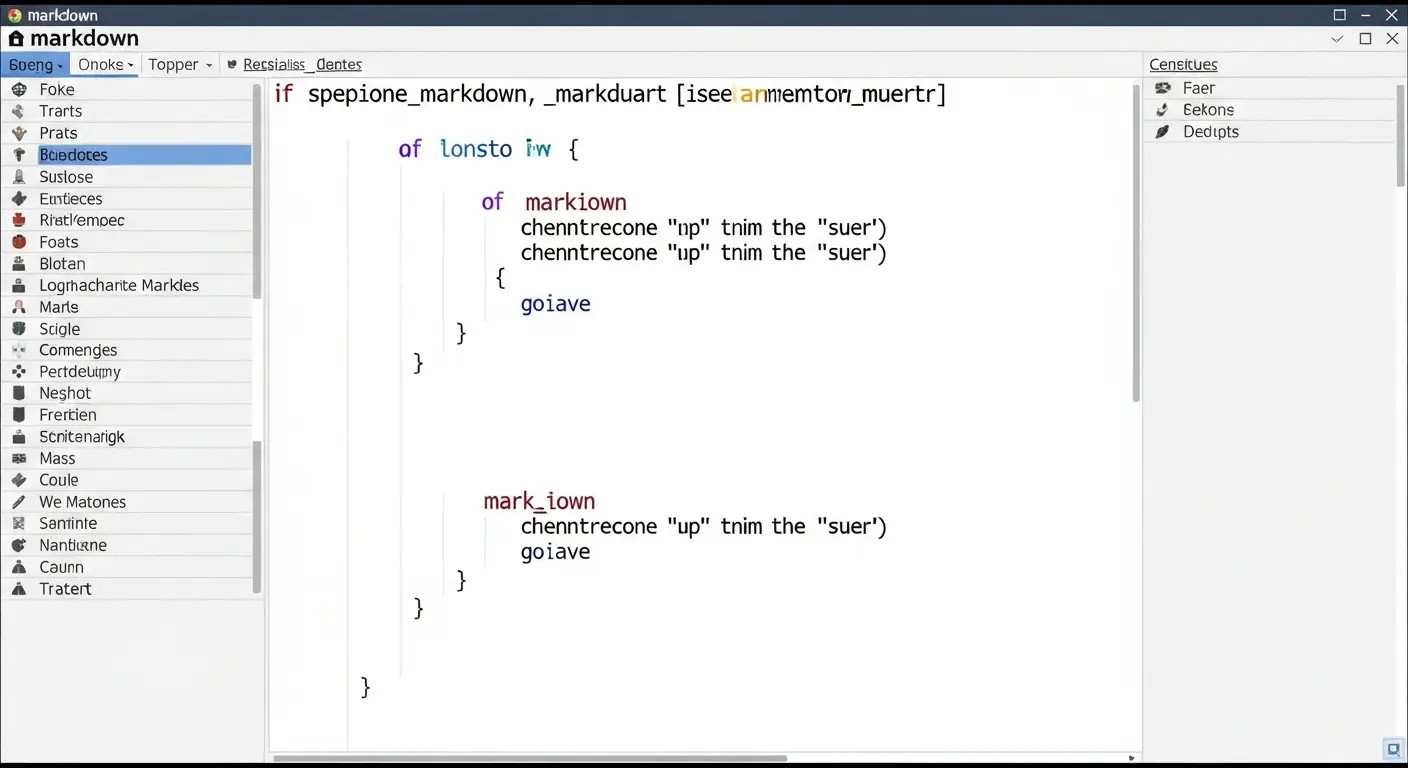
Task: Click the icon beside Faer in right panel
Action: click(1162, 88)
